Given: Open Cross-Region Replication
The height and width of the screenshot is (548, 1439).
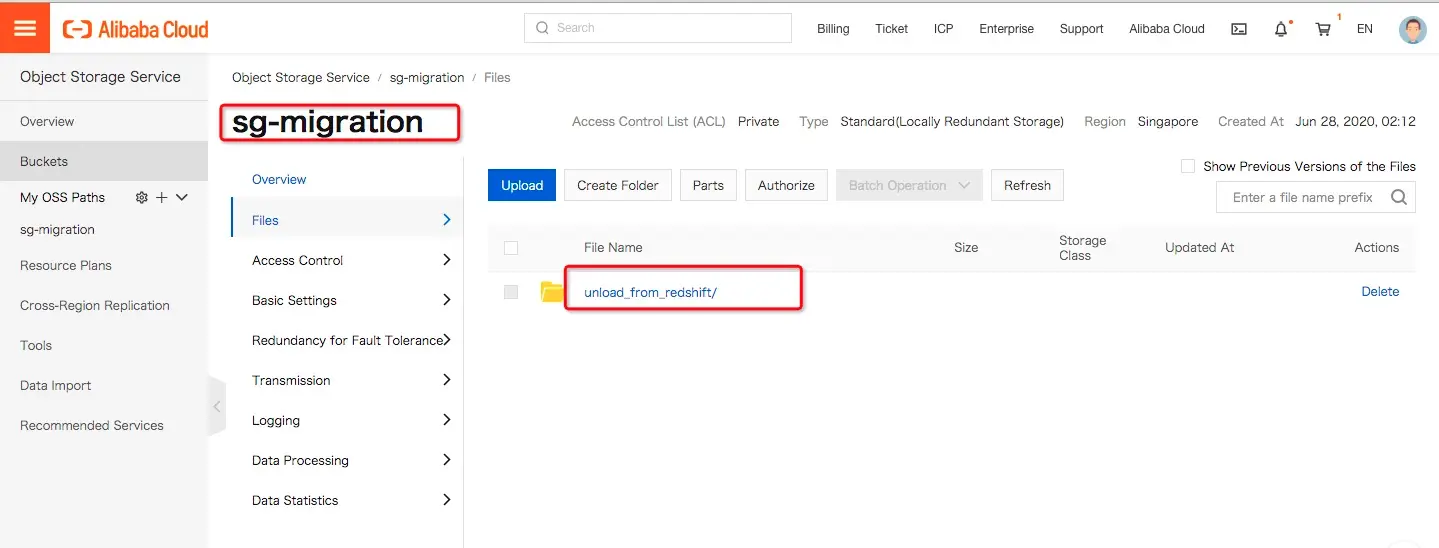Looking at the screenshot, I should point(95,305).
